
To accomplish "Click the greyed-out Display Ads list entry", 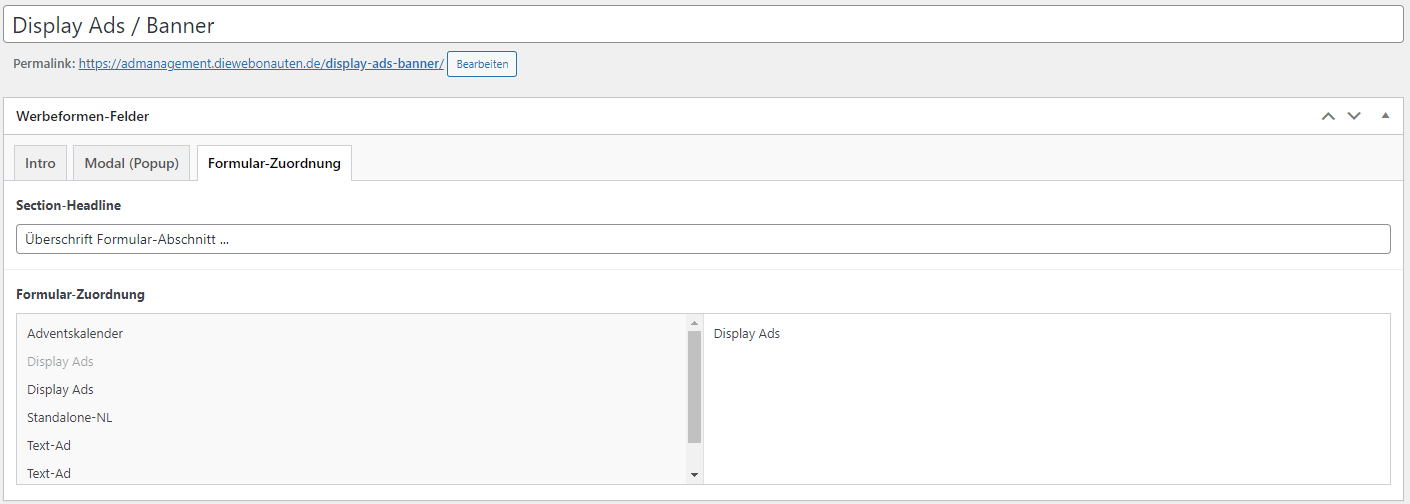I will tap(60, 361).
